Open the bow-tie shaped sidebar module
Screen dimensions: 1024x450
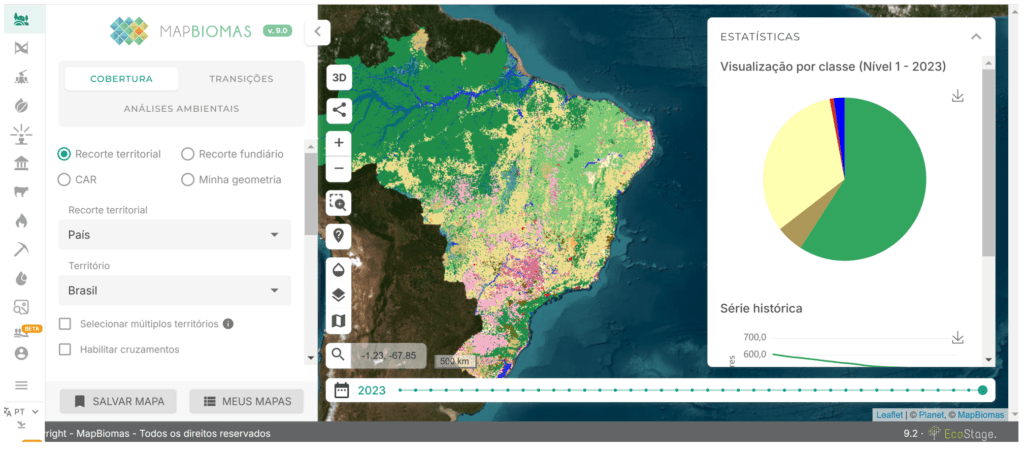[21, 48]
